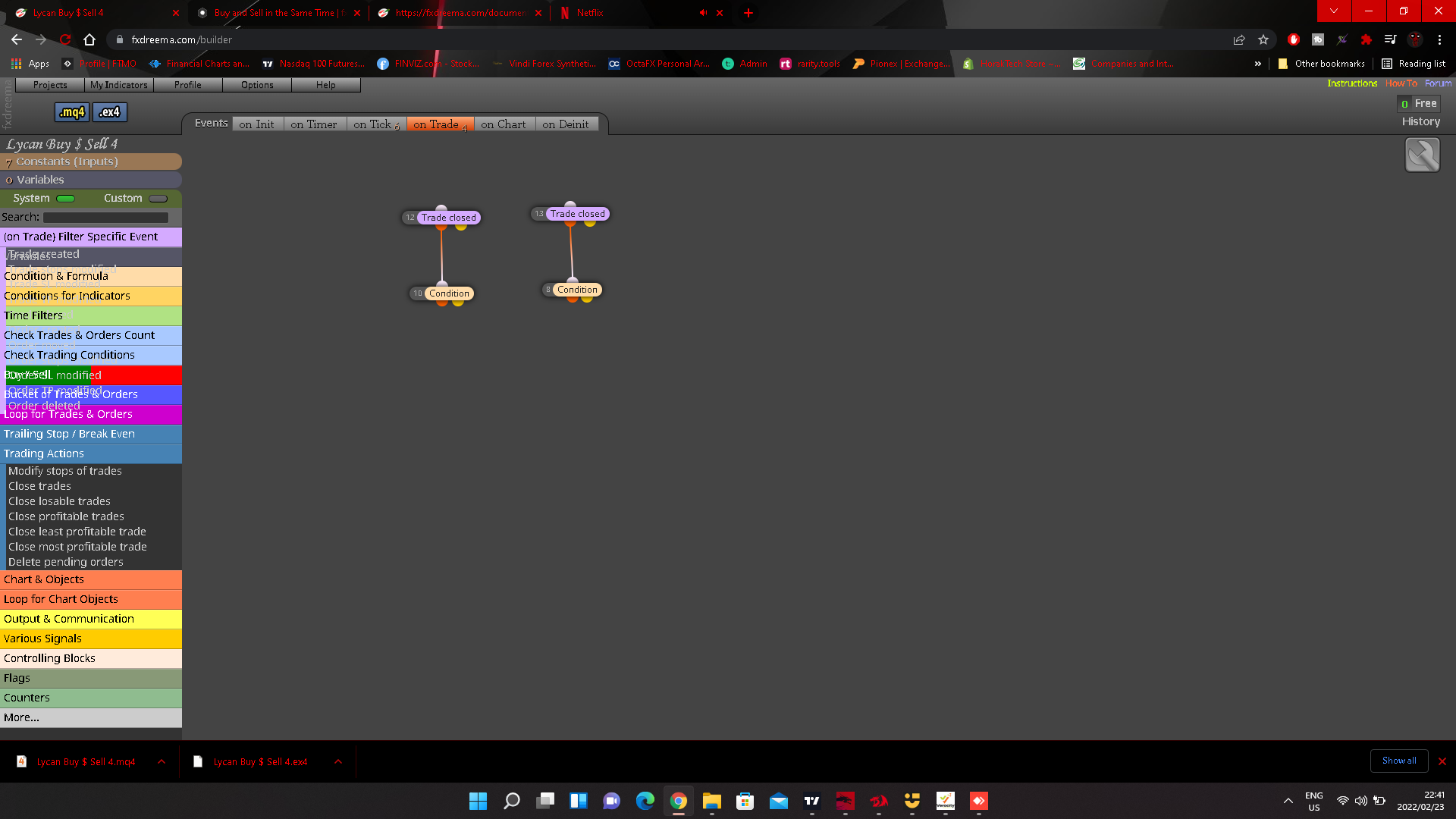Toggle the Custom blocks switch
Image resolution: width=1456 pixels, height=819 pixels.
158,199
